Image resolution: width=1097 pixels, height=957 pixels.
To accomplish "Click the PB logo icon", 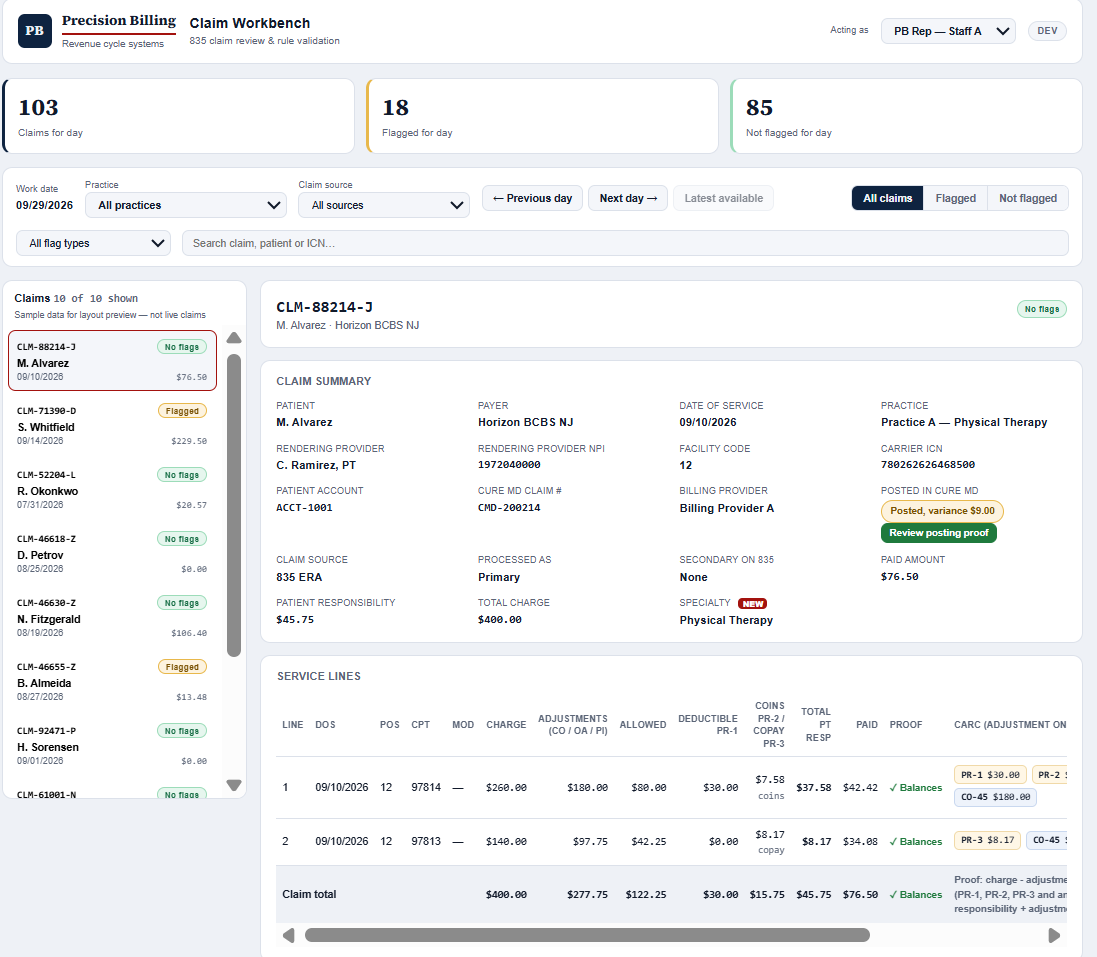I will point(35,31).
